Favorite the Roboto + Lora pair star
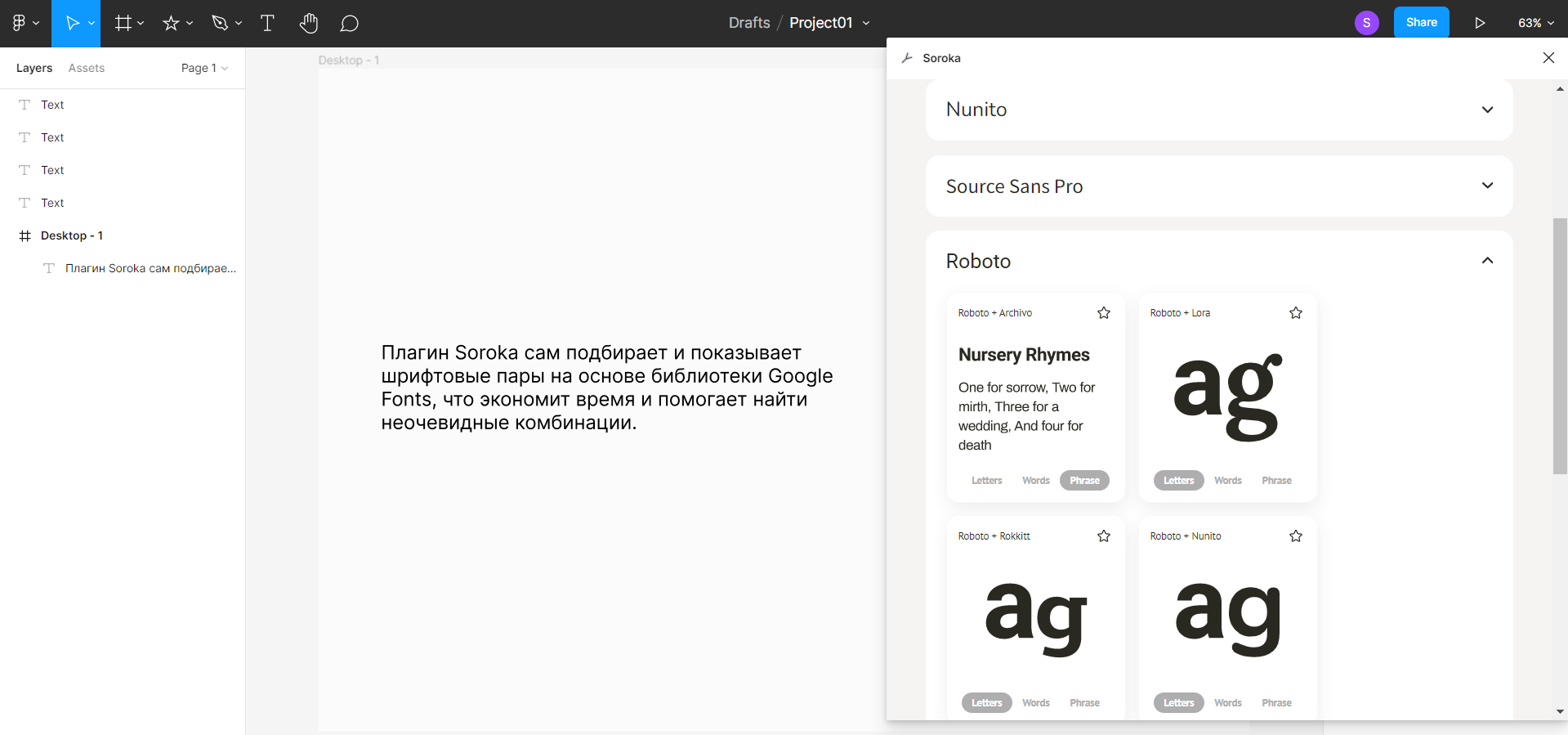This screenshot has height=735, width=1568. point(1296,313)
